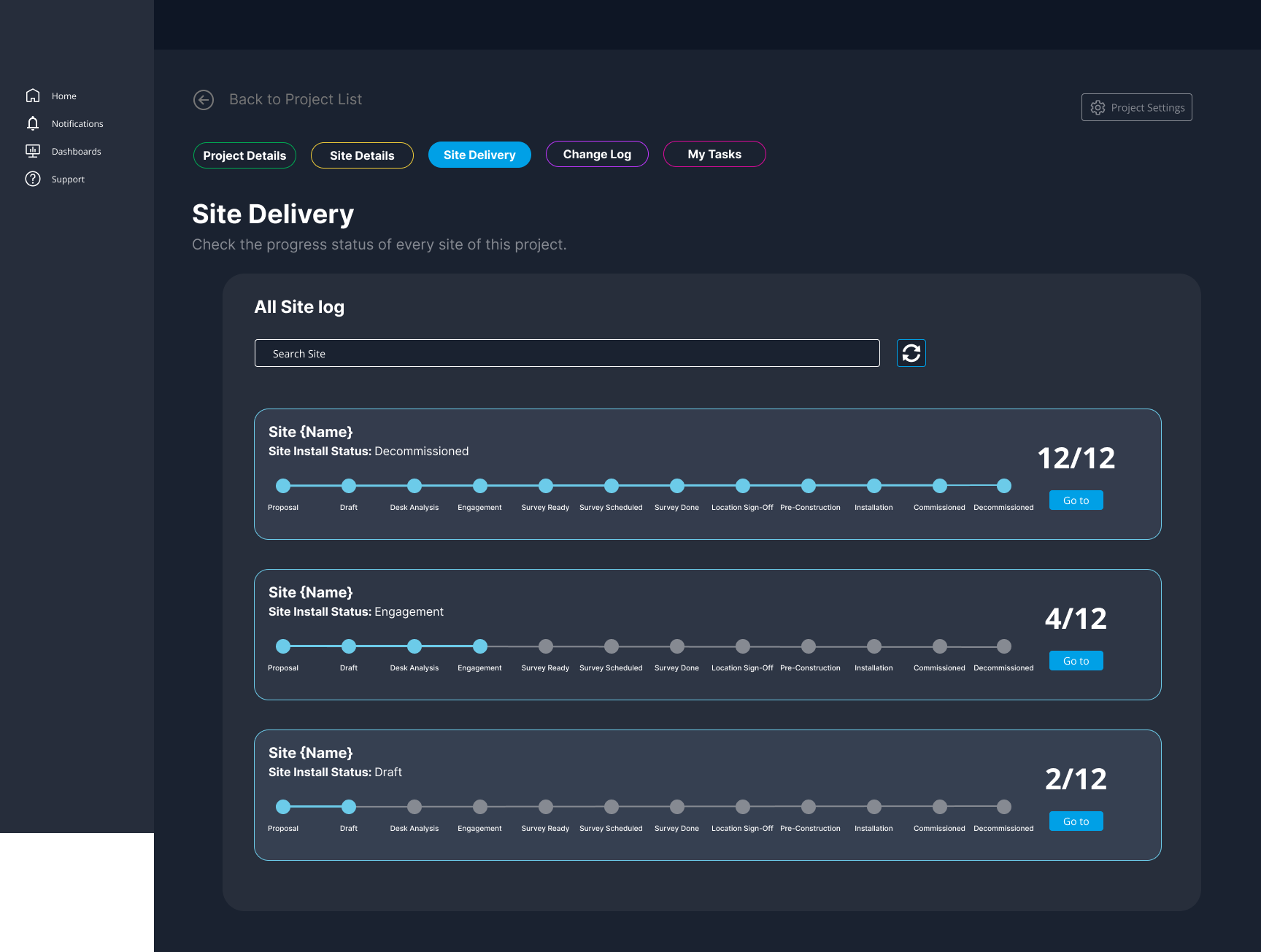Click the Project Settings gear icon

click(x=1098, y=108)
